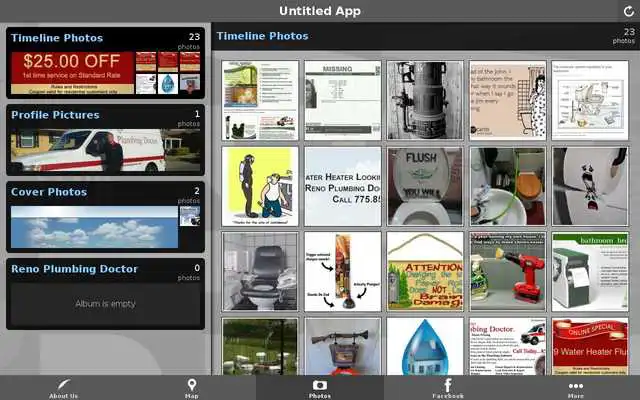Open the outdoor toilets field photo
Screen dimensions: 640x400
pos(260,347)
